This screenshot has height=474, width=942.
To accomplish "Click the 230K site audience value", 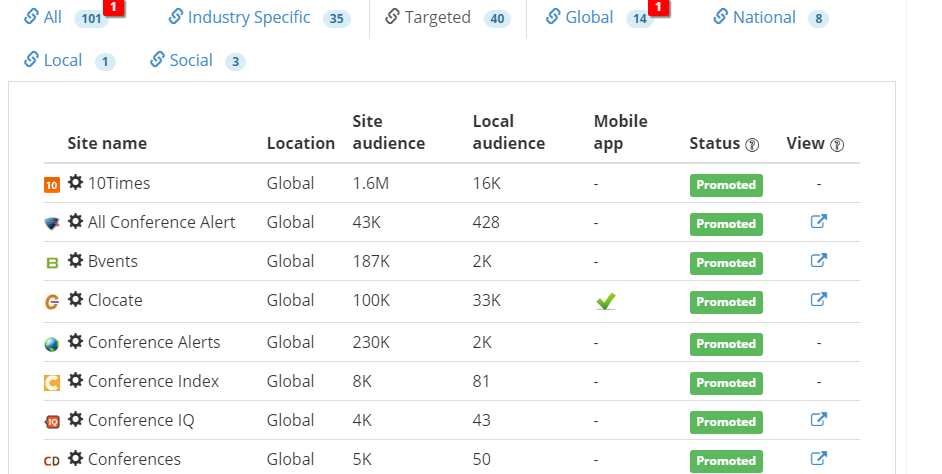I will [x=371, y=342].
